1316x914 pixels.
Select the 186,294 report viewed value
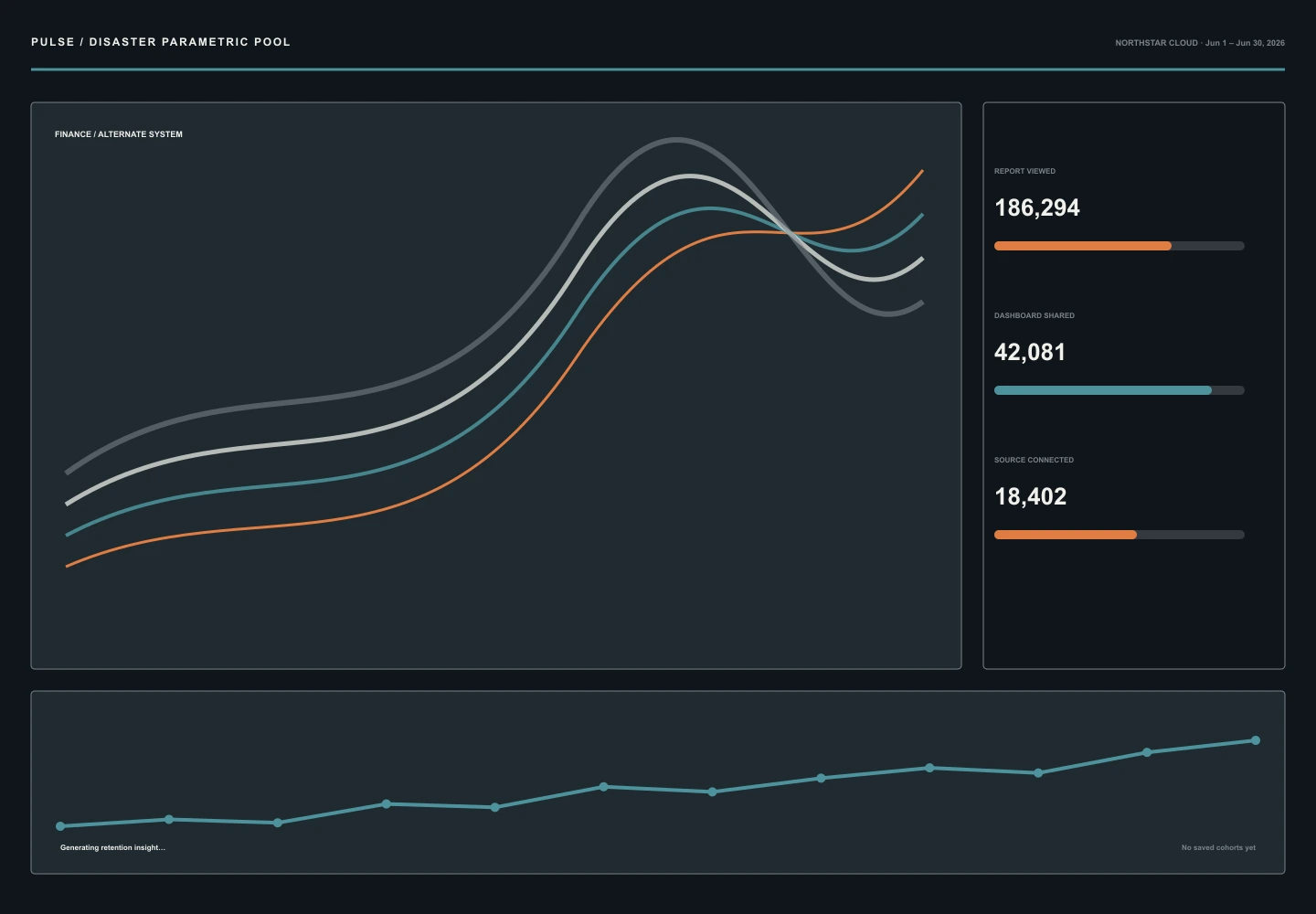point(1037,208)
